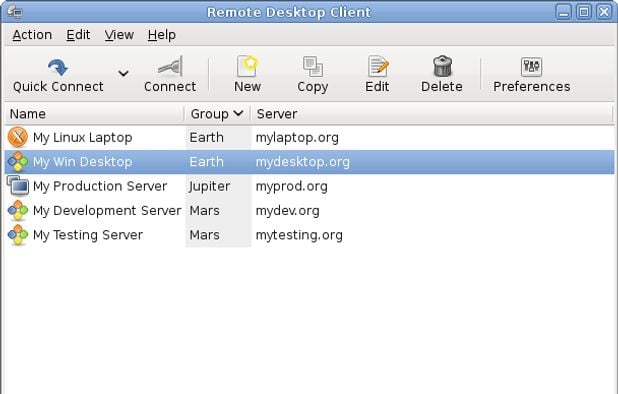Open the View menu

tap(119, 35)
